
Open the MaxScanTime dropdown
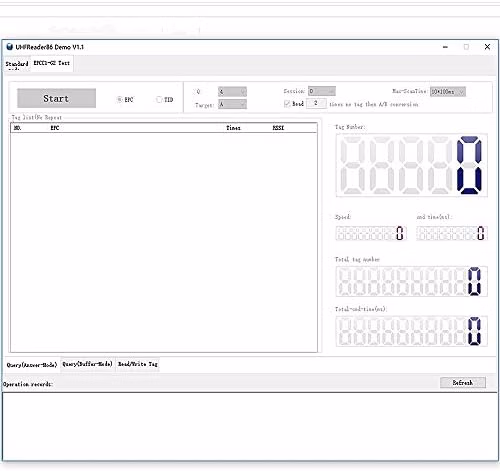coord(448,91)
